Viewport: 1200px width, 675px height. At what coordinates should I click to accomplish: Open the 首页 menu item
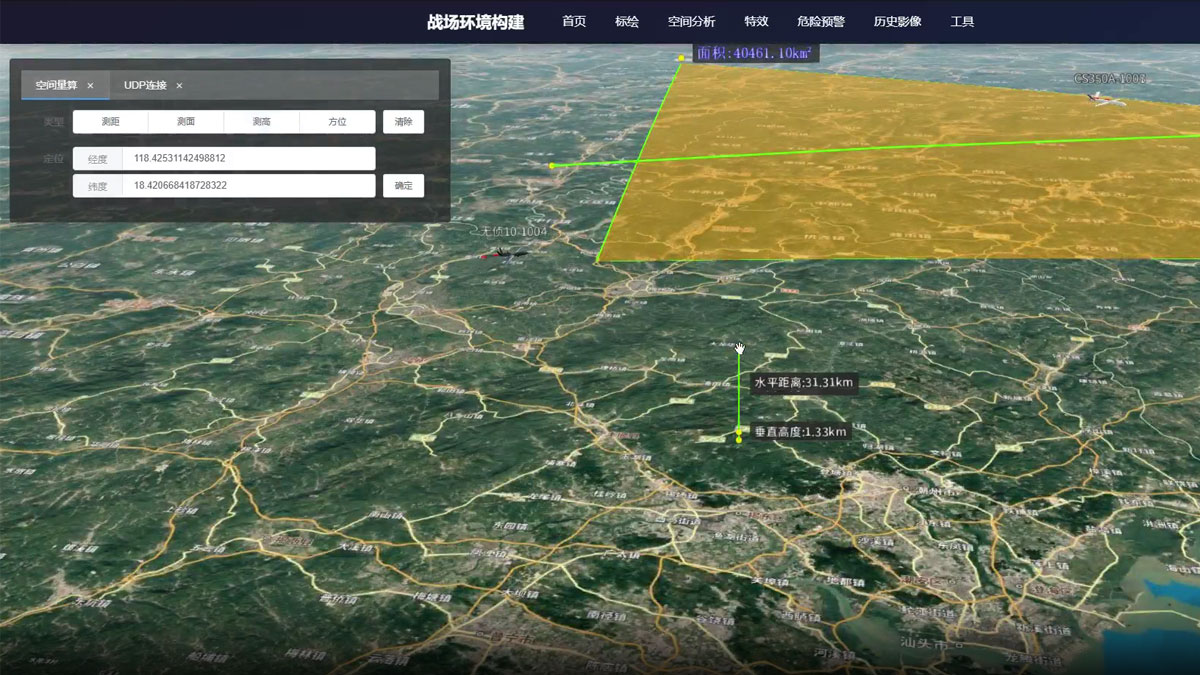click(574, 21)
